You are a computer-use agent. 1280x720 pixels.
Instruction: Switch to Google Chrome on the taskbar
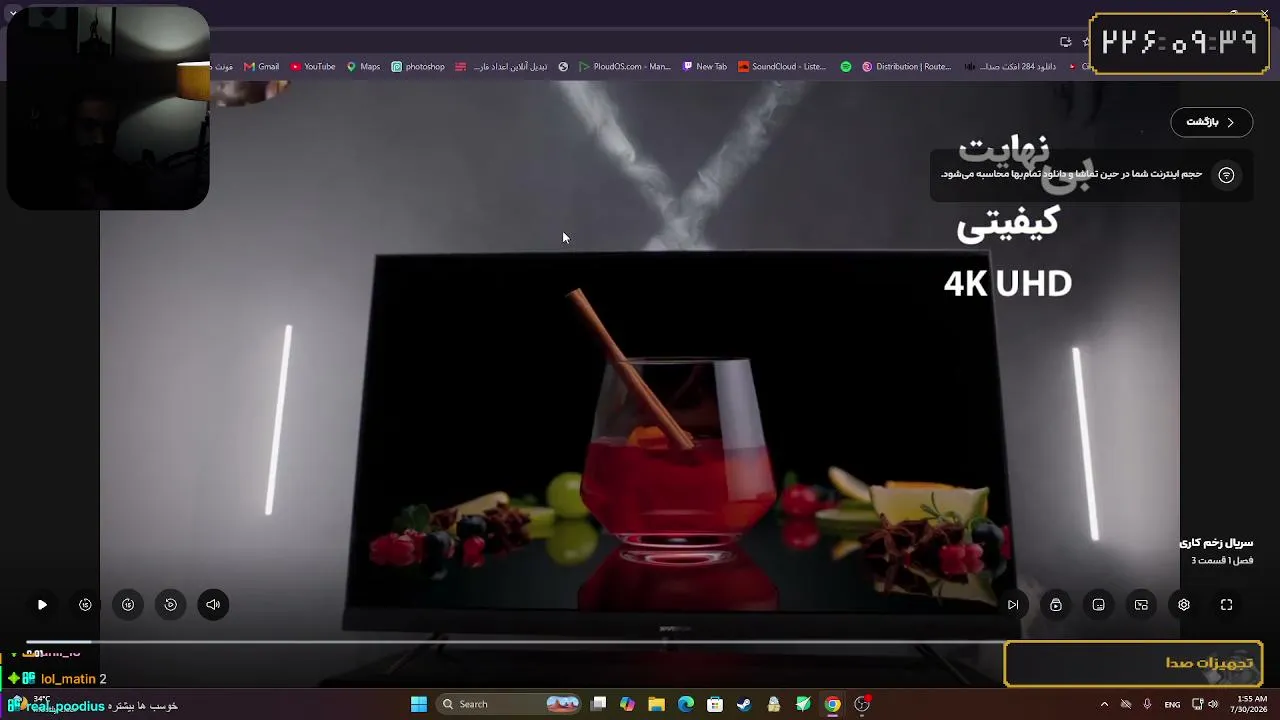[x=832, y=704]
